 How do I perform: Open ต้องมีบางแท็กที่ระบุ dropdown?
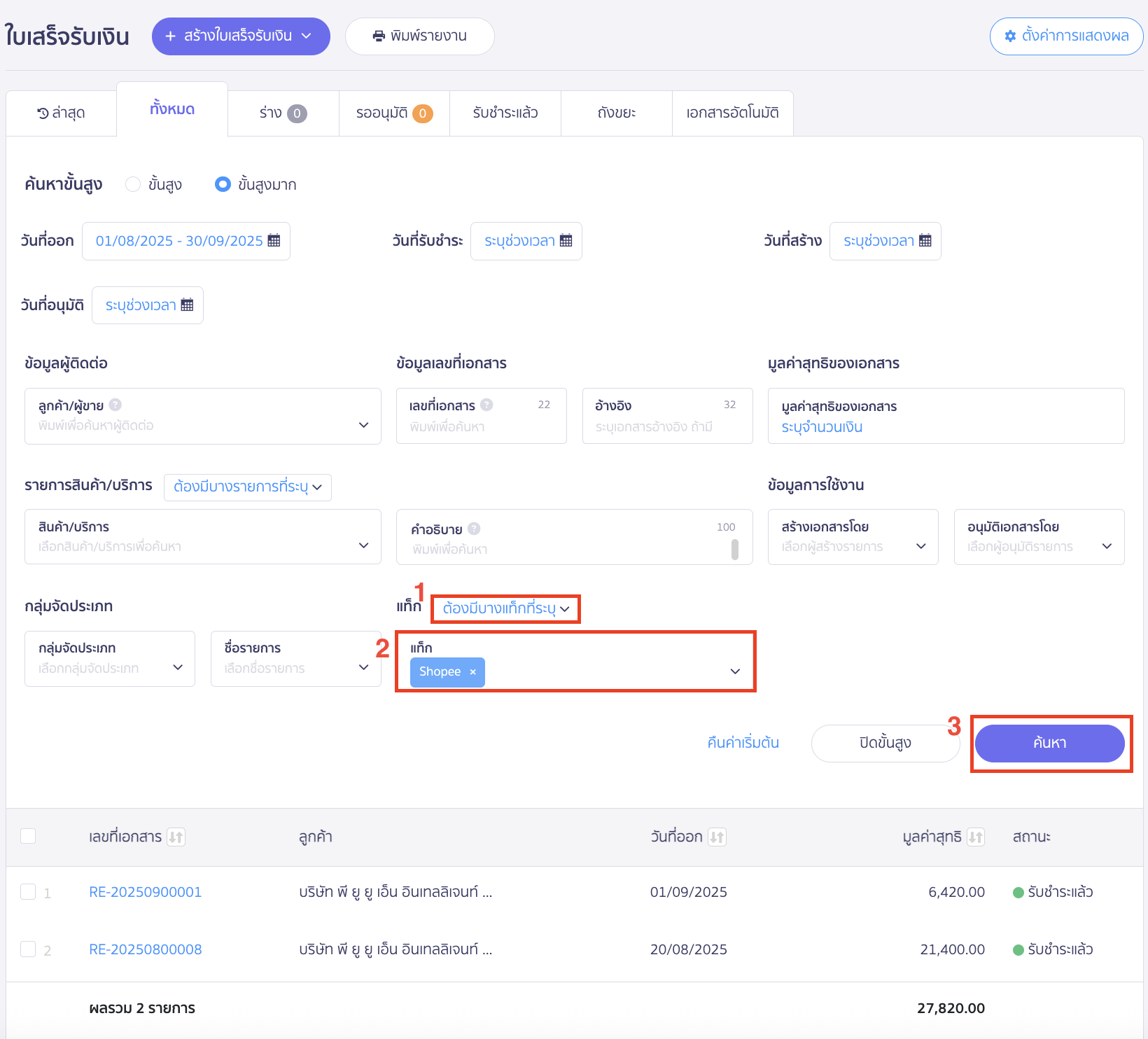[x=505, y=608]
